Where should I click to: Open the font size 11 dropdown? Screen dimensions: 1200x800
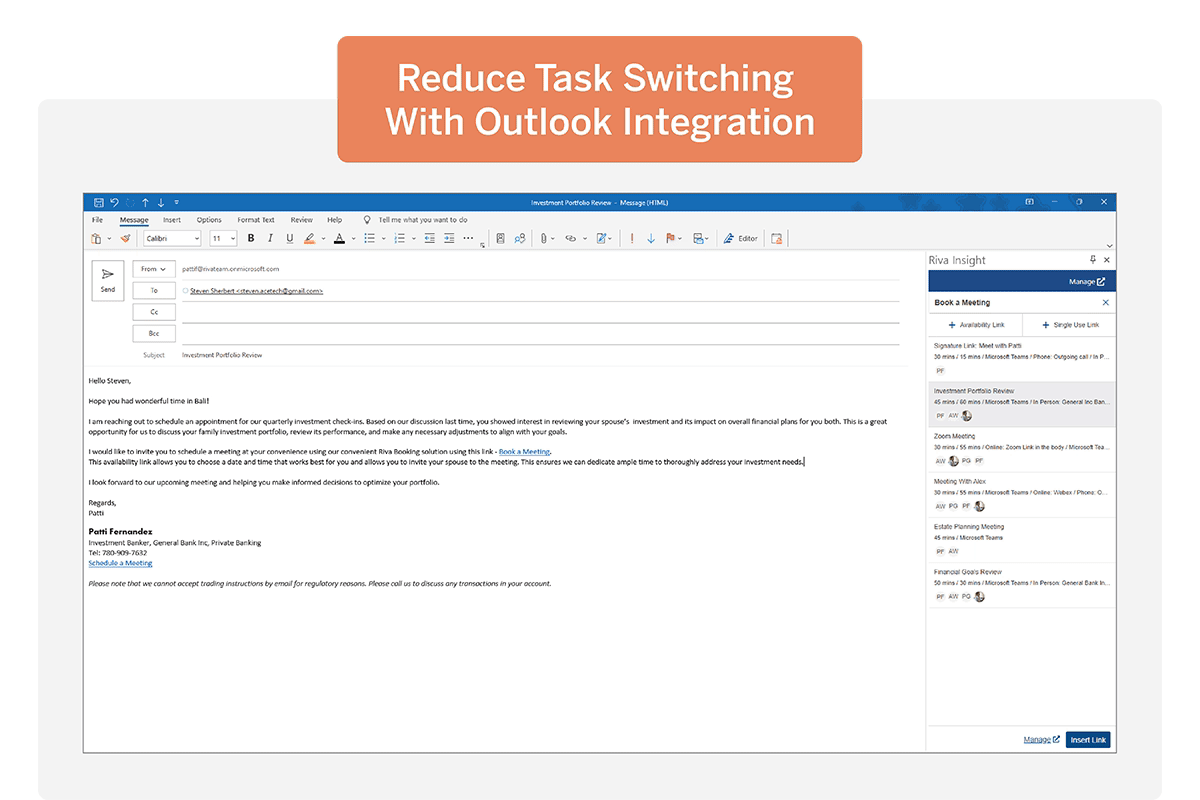tap(233, 239)
